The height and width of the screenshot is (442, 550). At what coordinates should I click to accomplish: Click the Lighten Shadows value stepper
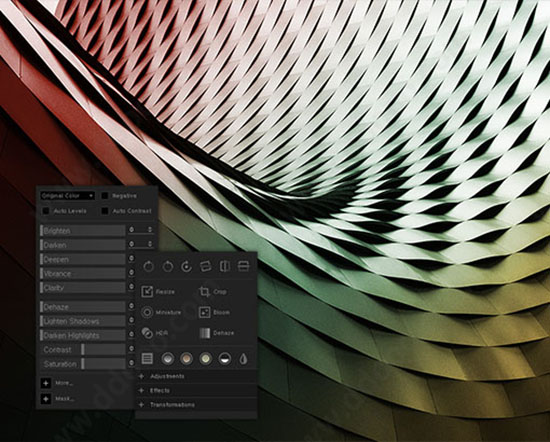coord(132,320)
